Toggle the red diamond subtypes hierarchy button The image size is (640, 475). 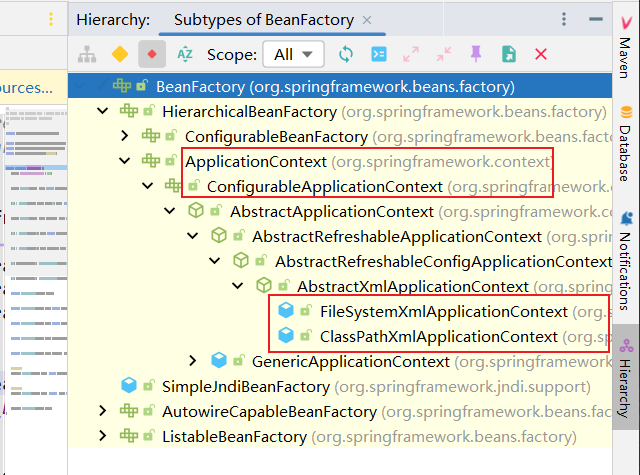pyautogui.click(x=152, y=54)
